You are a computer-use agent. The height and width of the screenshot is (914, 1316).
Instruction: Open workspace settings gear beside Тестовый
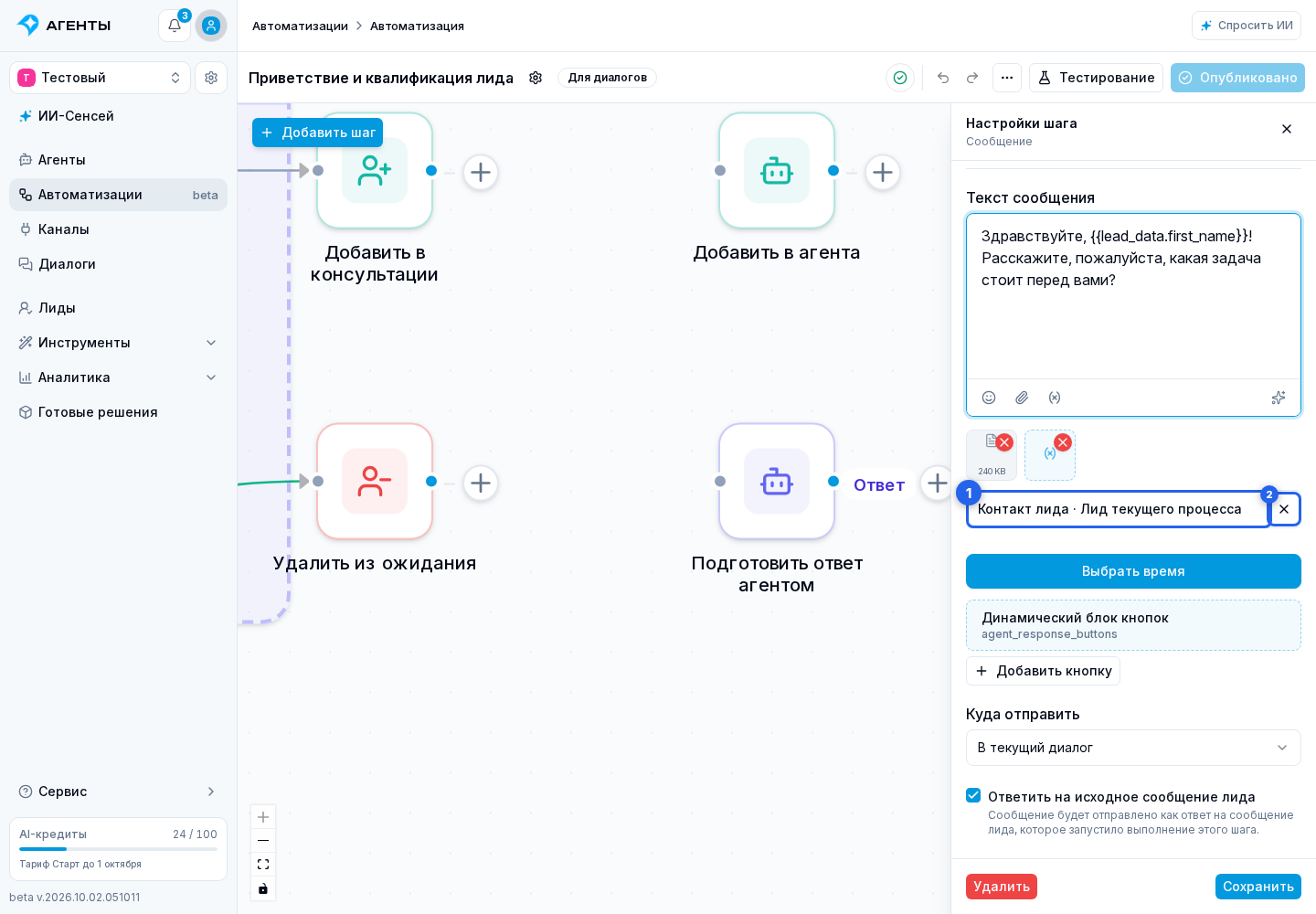click(x=211, y=78)
